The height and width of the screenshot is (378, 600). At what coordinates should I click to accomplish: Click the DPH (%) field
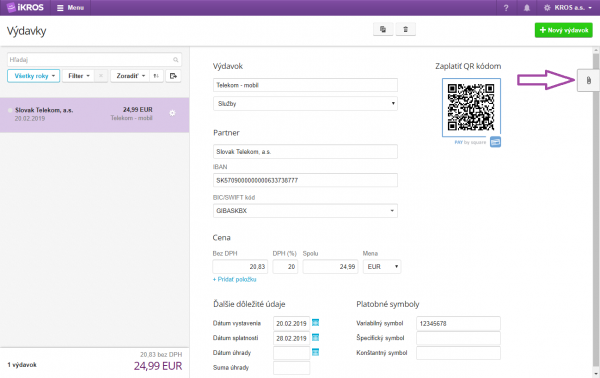point(285,267)
